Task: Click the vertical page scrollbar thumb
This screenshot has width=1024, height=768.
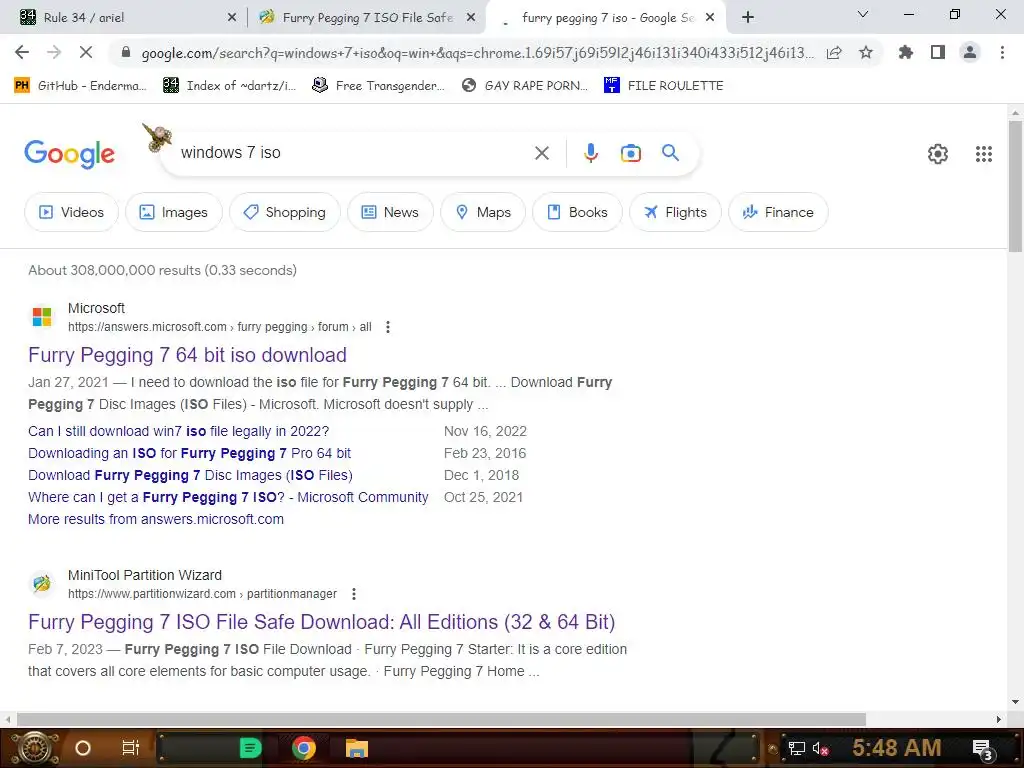Action: tap(1015, 187)
